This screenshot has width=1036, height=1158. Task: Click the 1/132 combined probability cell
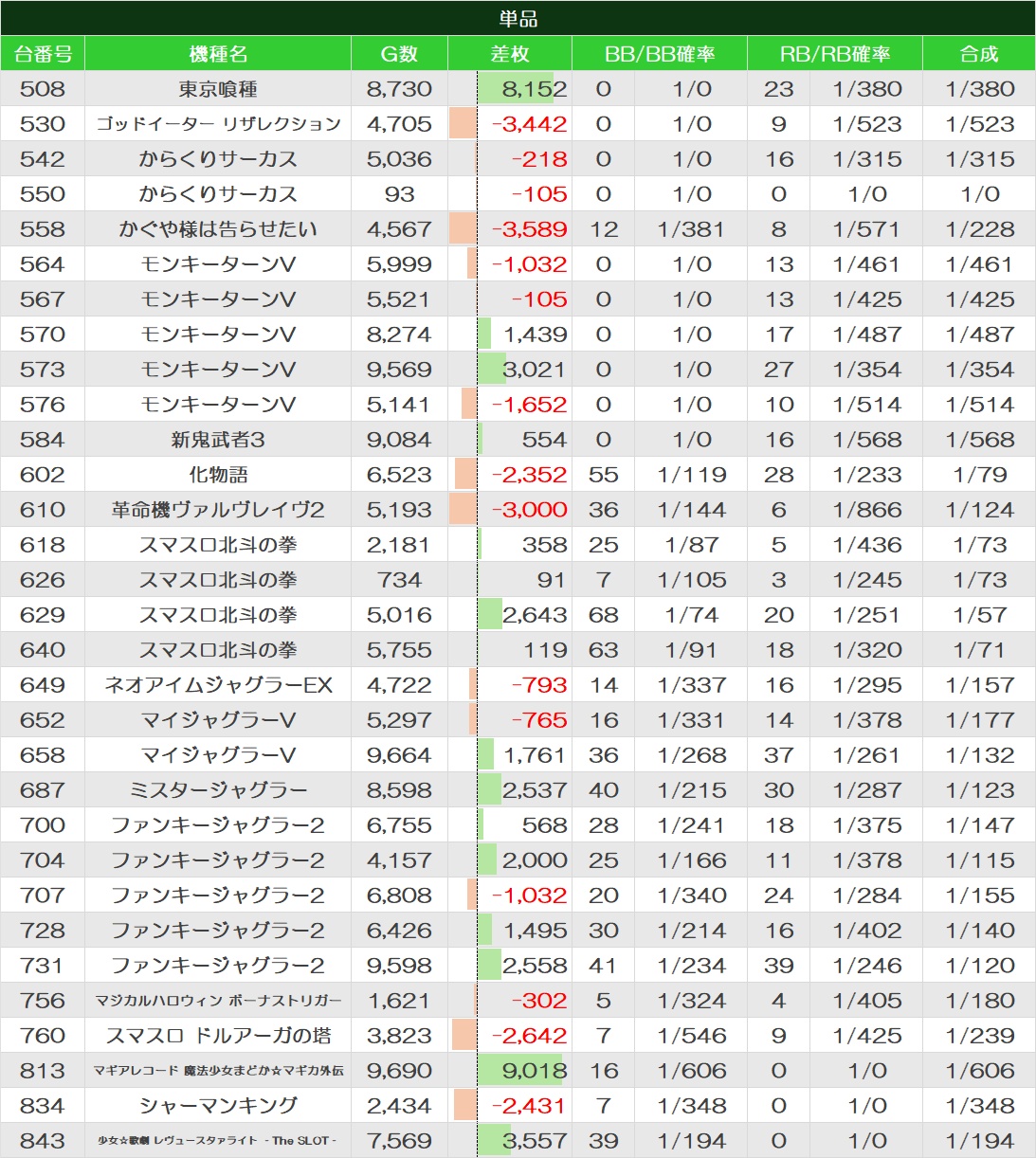pos(979,755)
